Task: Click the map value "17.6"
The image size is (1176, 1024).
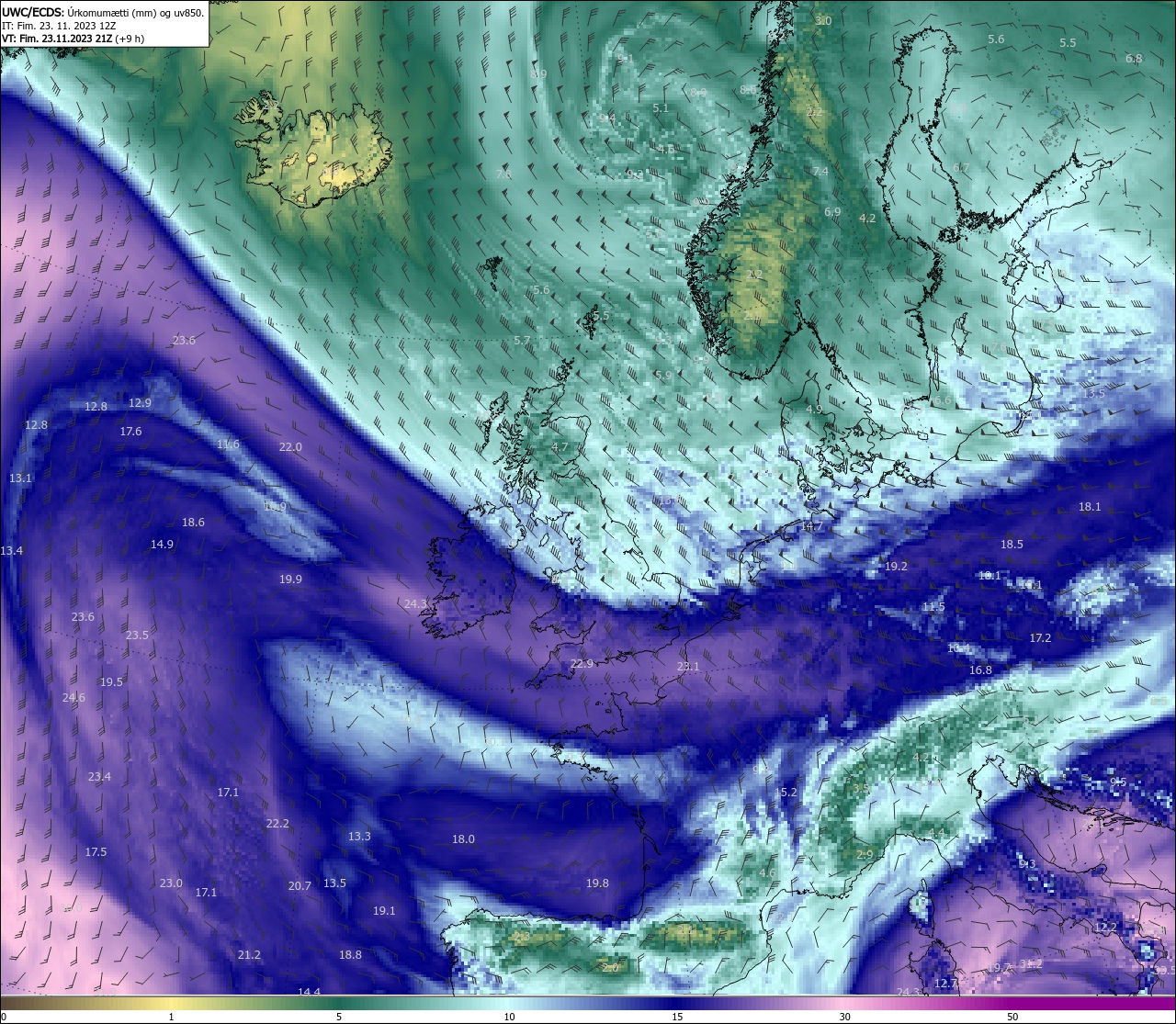Action: tap(130, 431)
